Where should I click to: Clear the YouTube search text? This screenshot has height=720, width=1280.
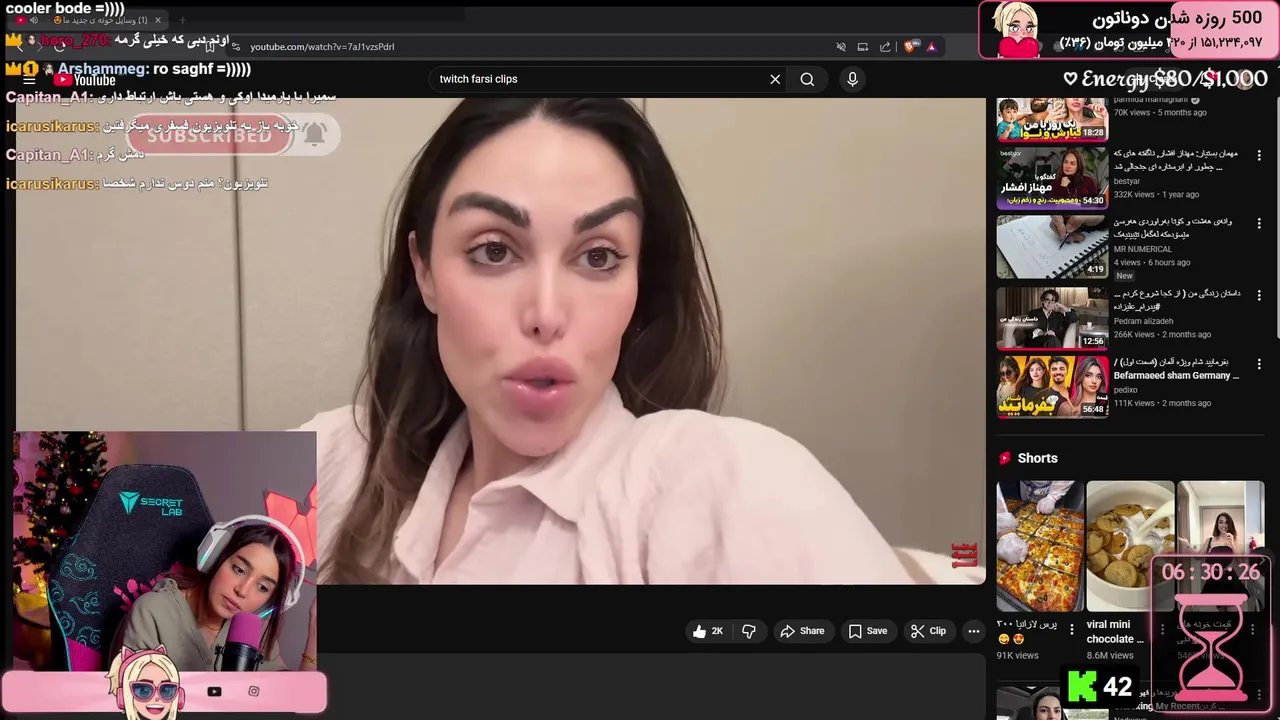pos(775,79)
